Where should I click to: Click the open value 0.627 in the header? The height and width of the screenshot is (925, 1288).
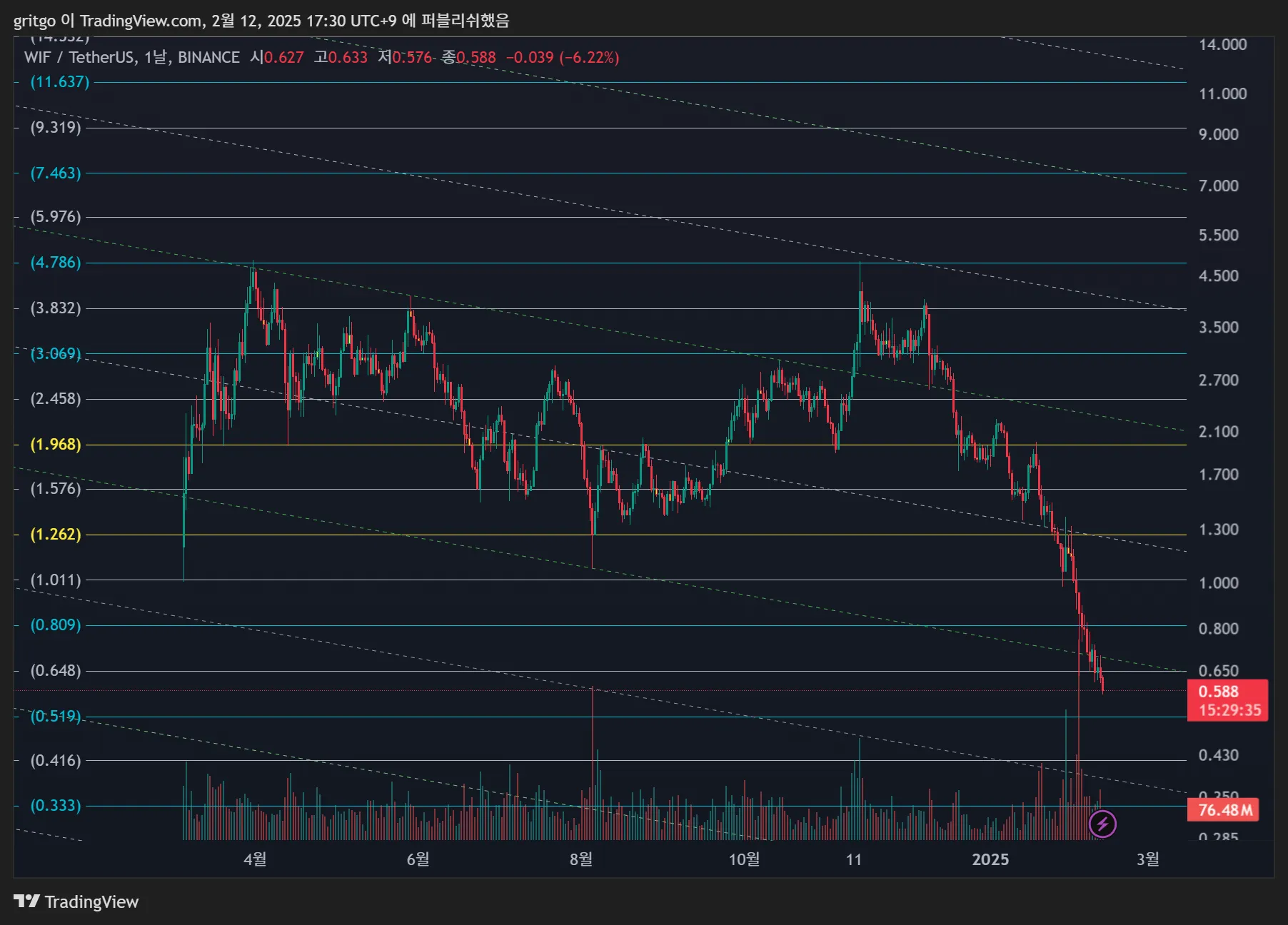tap(284, 57)
